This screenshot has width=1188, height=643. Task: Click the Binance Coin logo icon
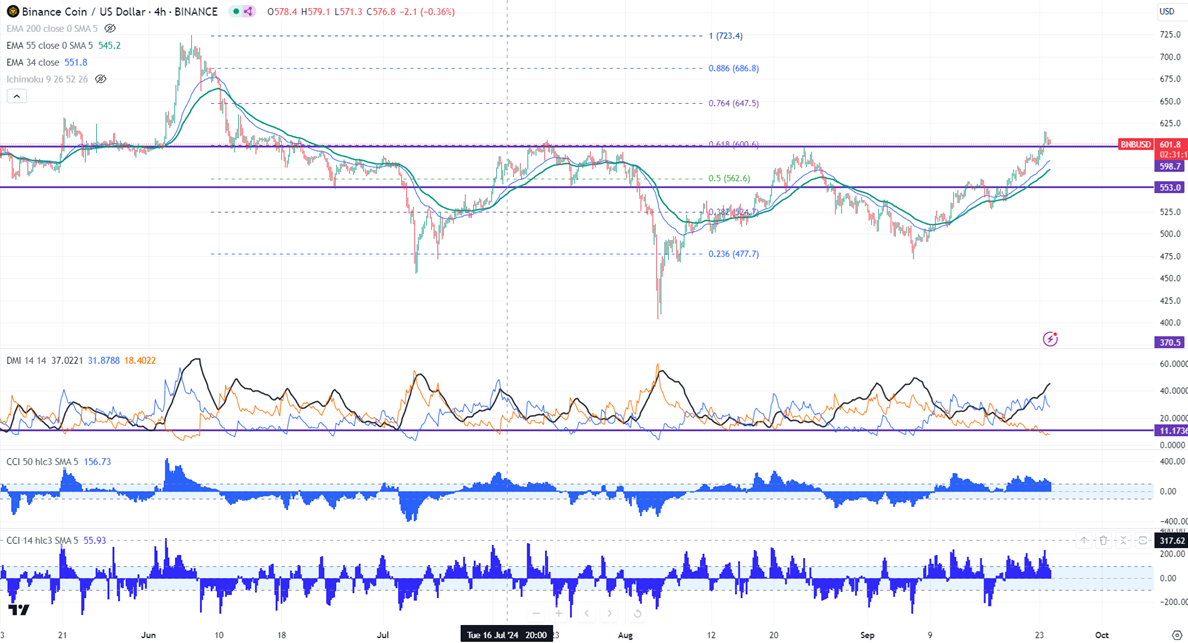(13, 11)
